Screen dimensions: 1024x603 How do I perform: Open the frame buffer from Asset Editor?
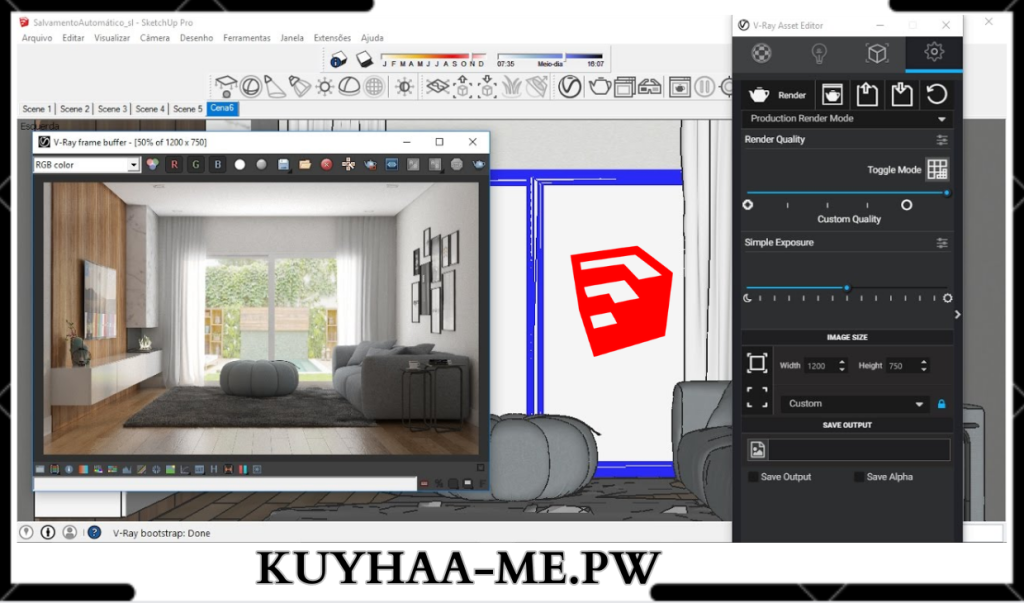pos(831,95)
